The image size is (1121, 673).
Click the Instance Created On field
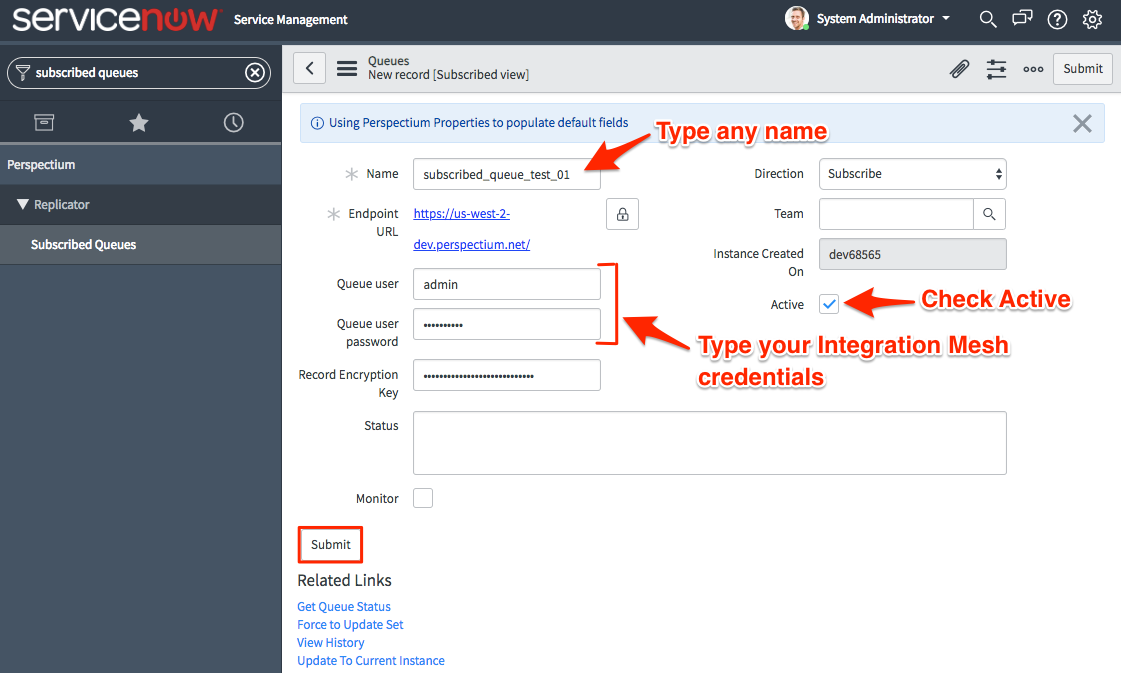tap(913, 254)
